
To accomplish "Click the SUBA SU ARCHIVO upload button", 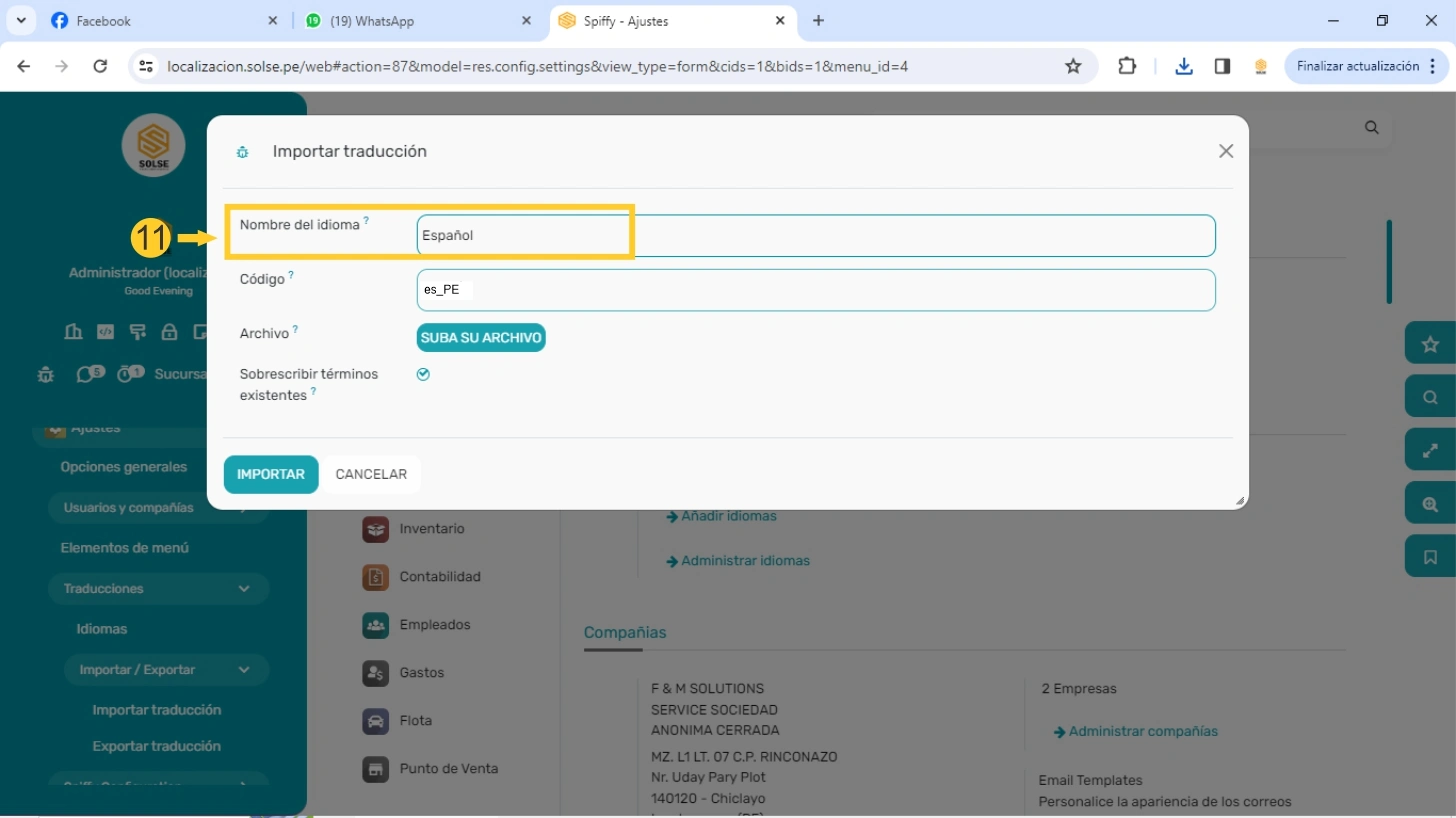I will [x=481, y=338].
